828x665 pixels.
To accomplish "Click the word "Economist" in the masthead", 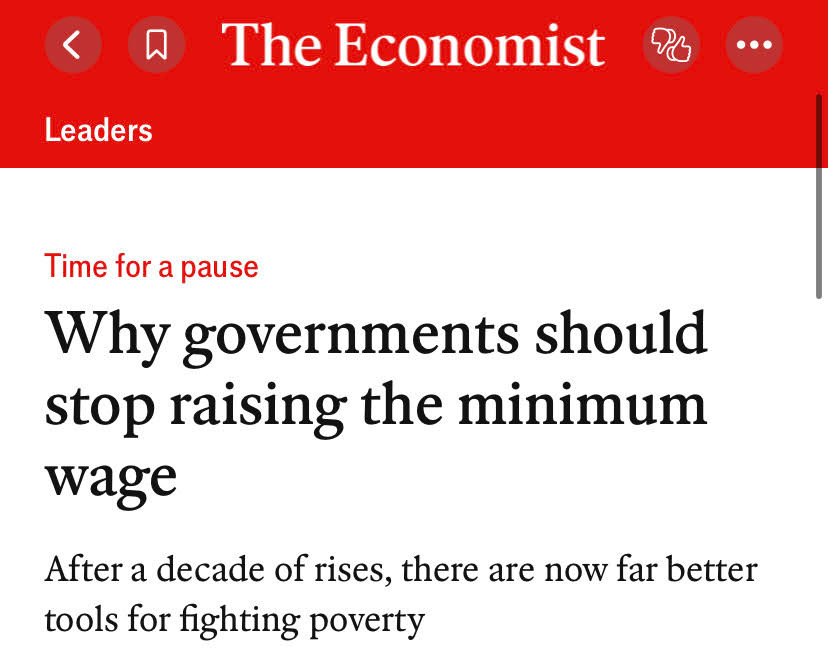I will [x=470, y=45].
